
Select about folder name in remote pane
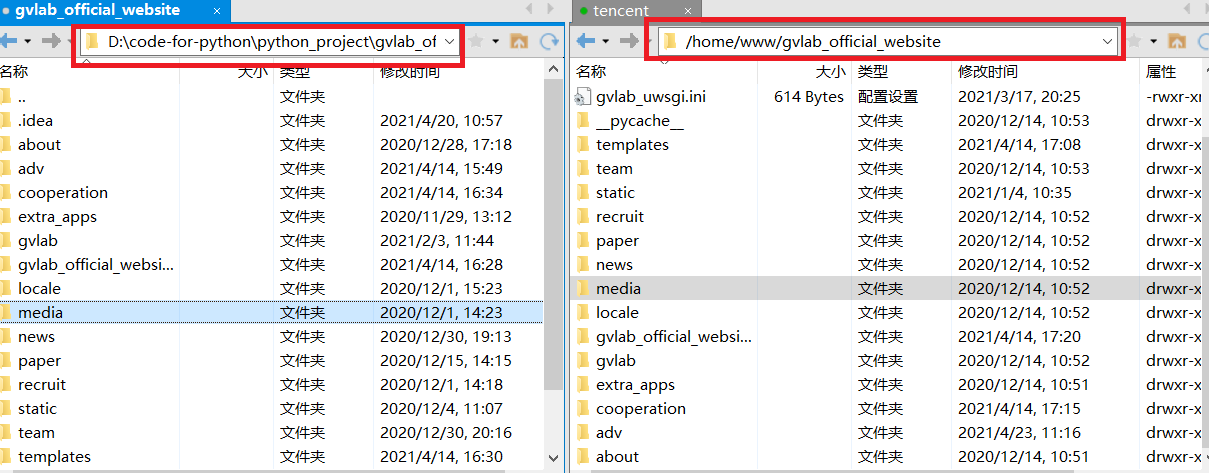click(x=617, y=456)
